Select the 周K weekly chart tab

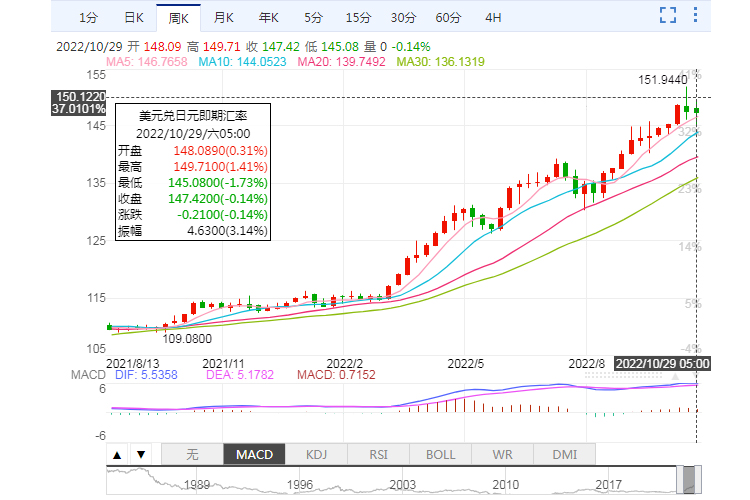178,18
